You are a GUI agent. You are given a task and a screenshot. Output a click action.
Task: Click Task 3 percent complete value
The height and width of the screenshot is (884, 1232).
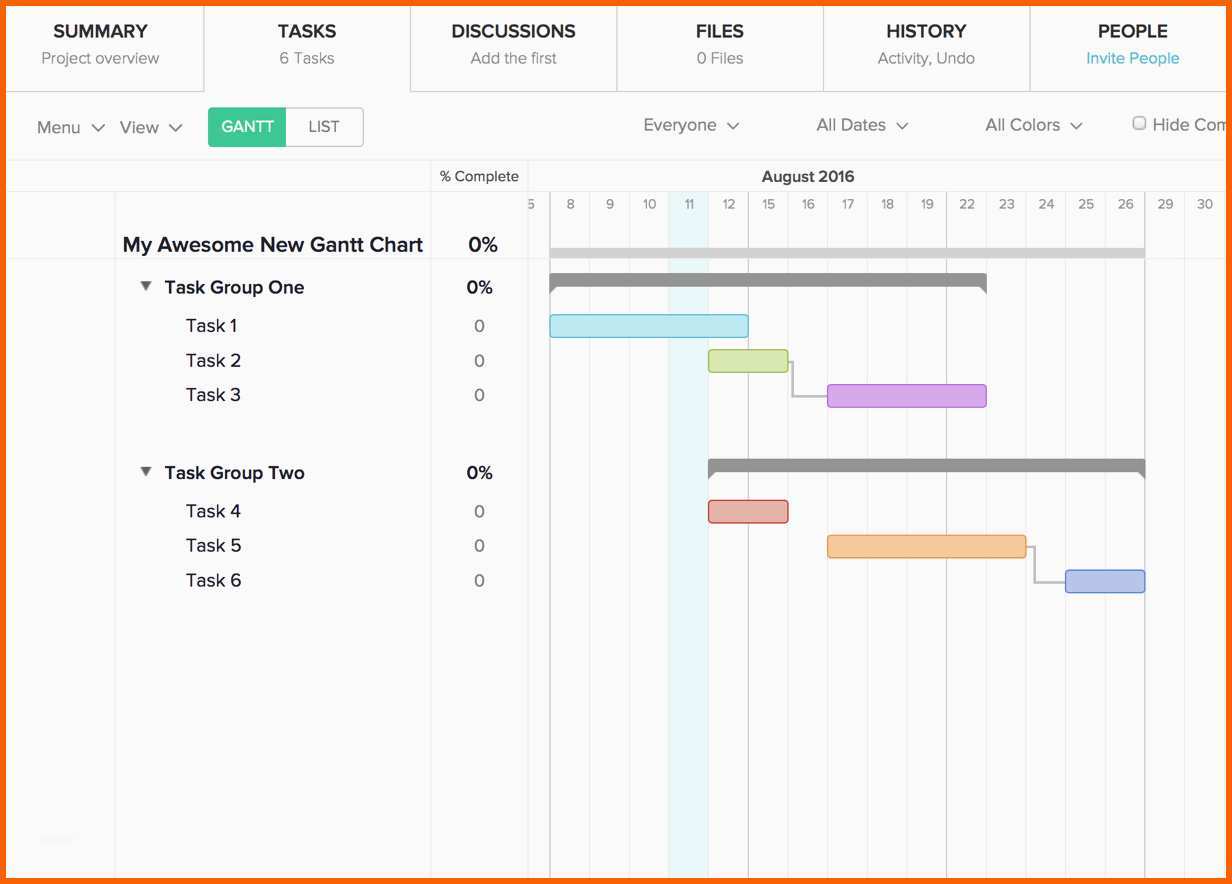tap(479, 395)
